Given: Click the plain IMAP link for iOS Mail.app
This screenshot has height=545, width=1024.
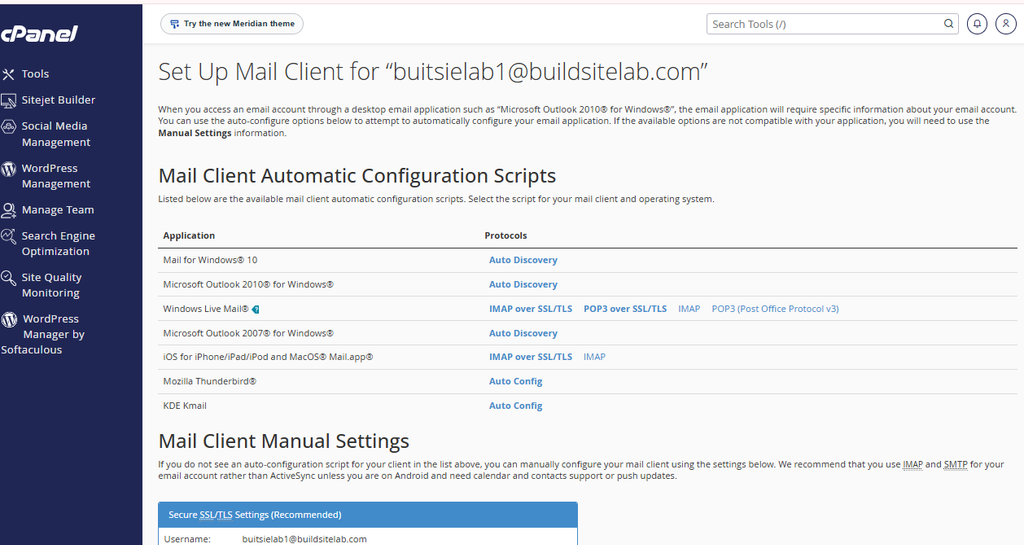Looking at the screenshot, I should pos(594,357).
